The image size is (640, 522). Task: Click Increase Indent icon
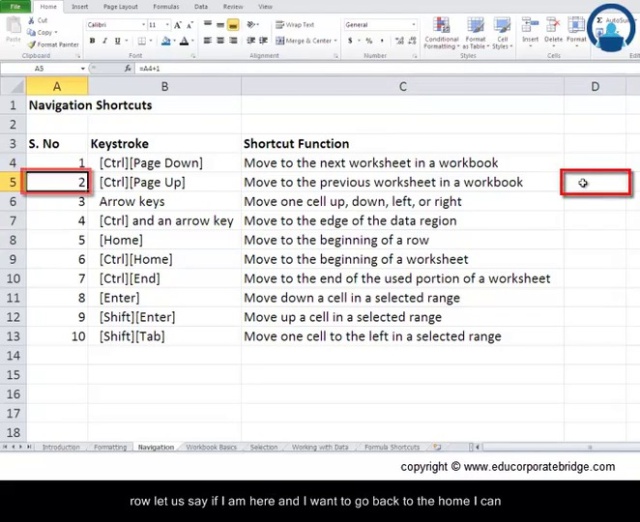(x=264, y=40)
